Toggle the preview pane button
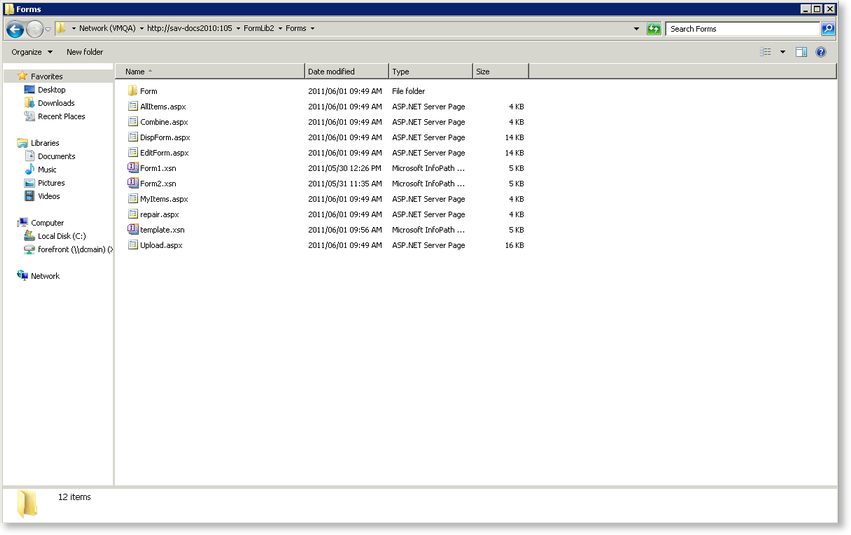This screenshot has width=851, height=535. (x=801, y=52)
